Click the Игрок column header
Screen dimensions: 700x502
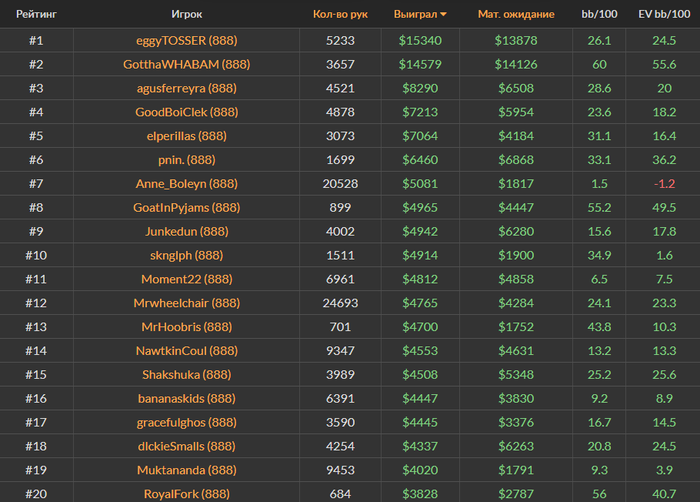(x=187, y=14)
